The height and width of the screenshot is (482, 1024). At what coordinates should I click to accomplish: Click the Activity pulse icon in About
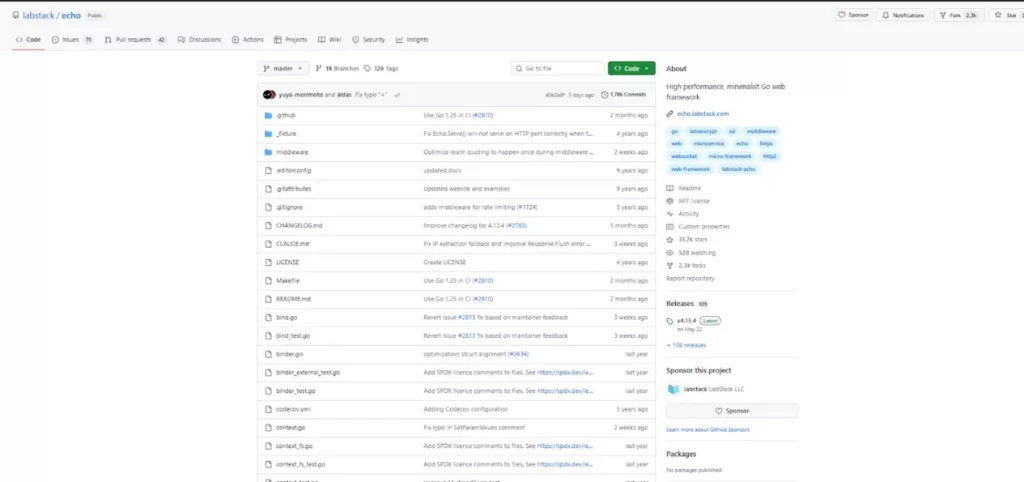click(670, 214)
